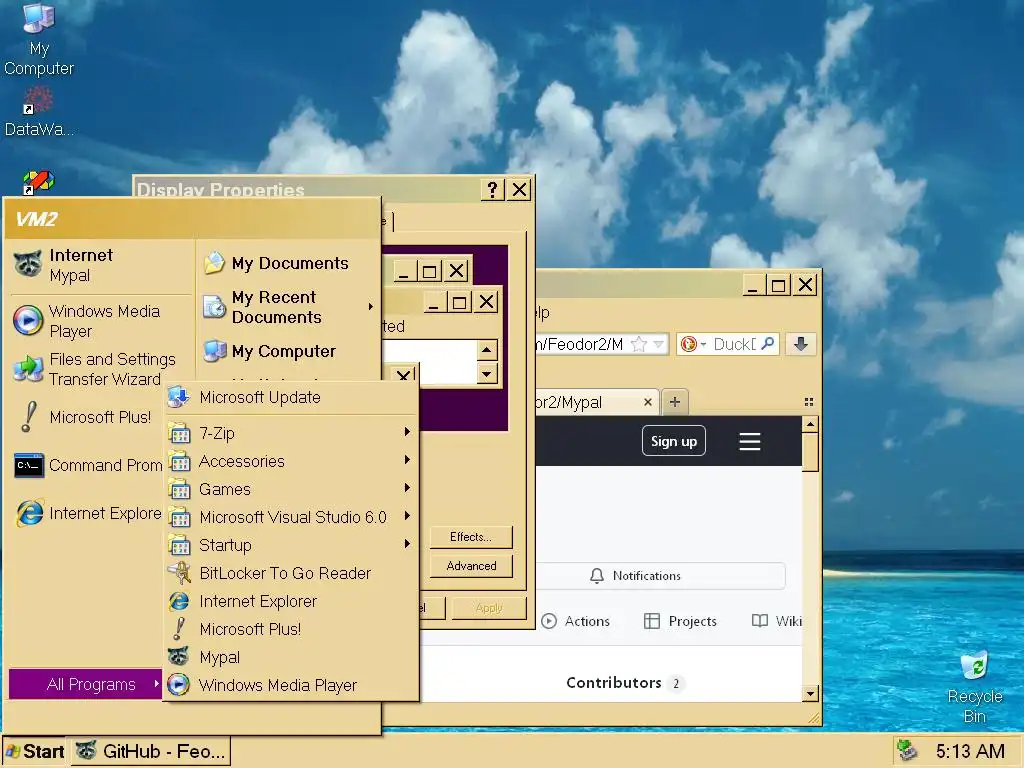Click the system tray network icon
The image size is (1024, 768).
click(x=906, y=750)
